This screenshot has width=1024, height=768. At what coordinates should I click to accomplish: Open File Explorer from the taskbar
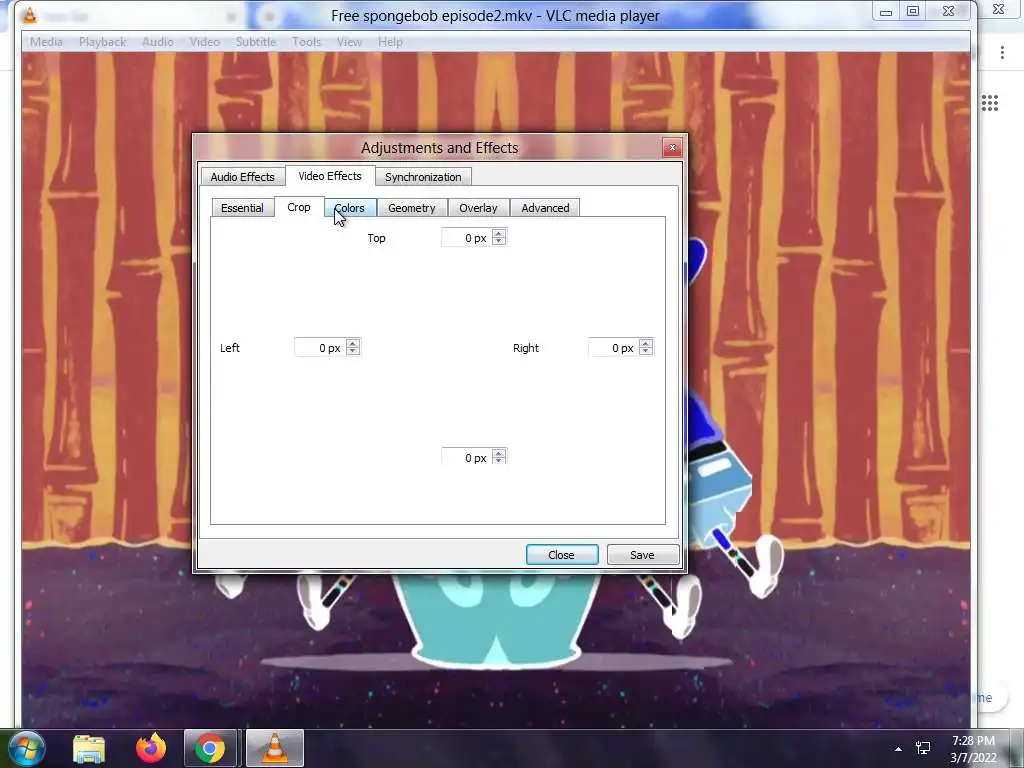[89, 748]
